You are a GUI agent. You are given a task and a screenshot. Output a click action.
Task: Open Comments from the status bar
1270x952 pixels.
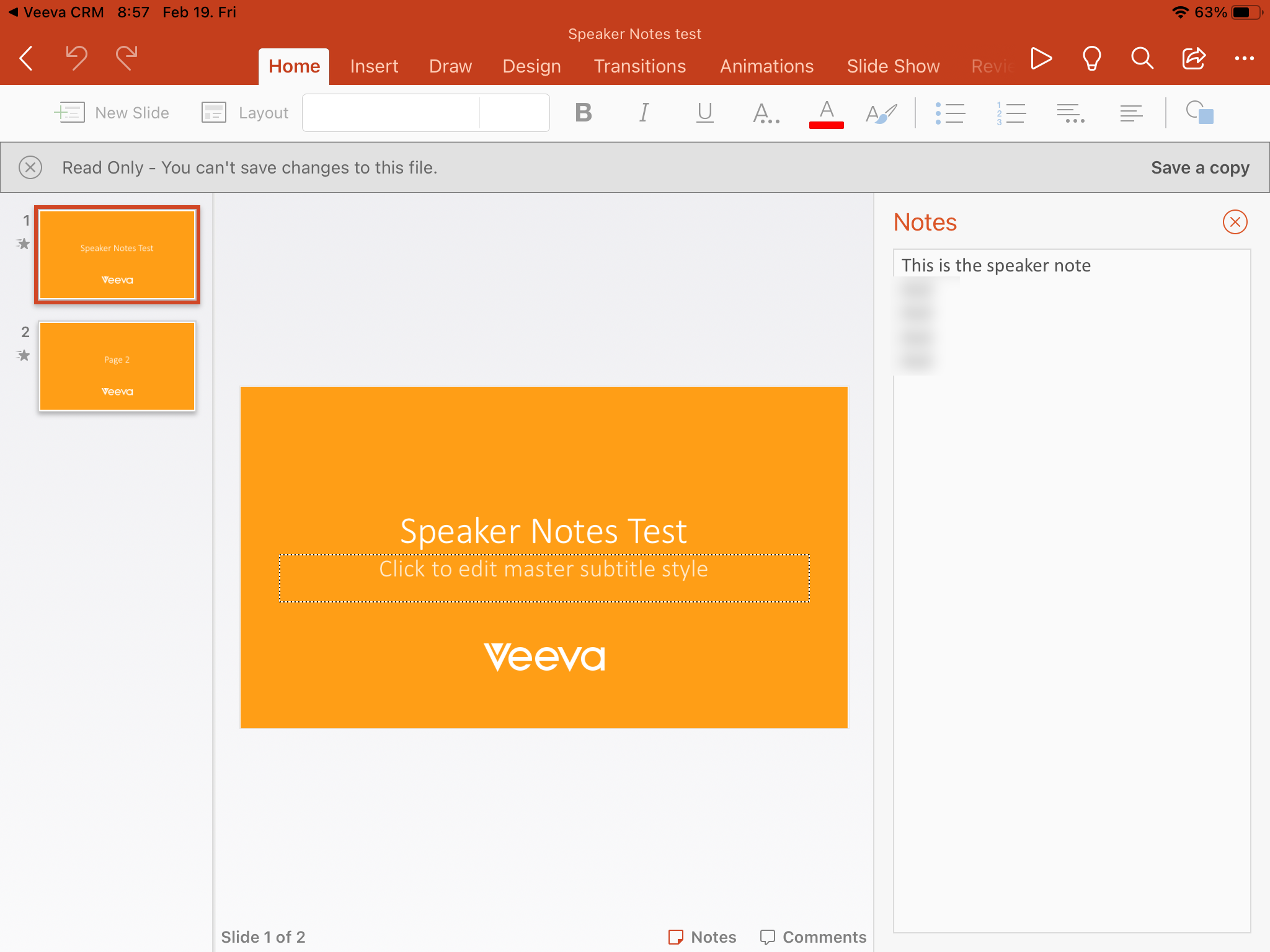click(813, 937)
